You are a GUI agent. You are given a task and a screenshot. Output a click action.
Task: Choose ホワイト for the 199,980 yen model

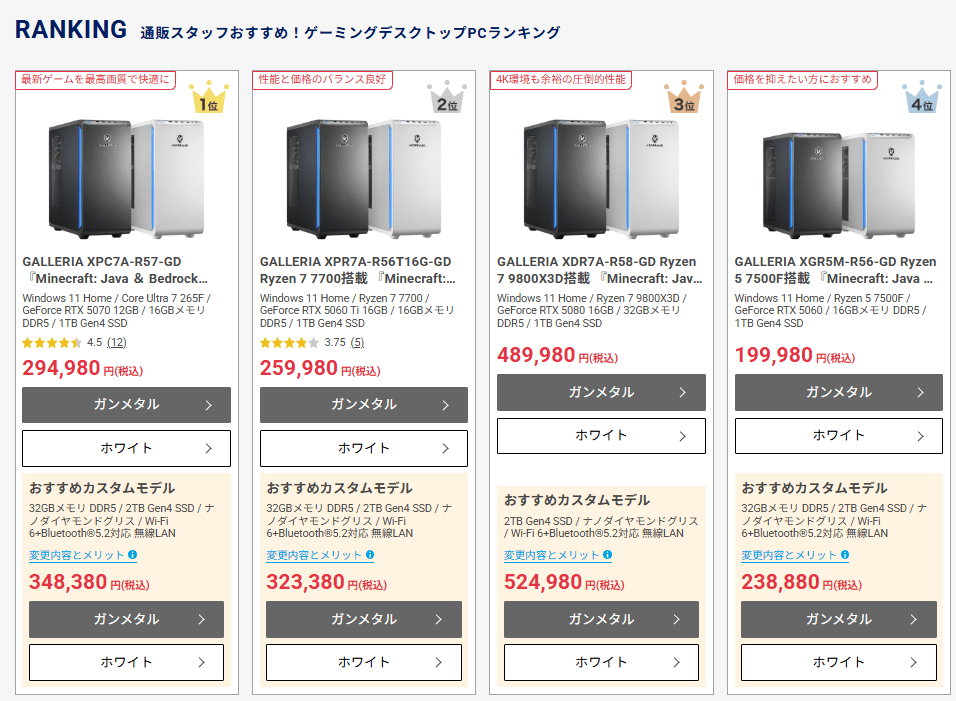(839, 436)
